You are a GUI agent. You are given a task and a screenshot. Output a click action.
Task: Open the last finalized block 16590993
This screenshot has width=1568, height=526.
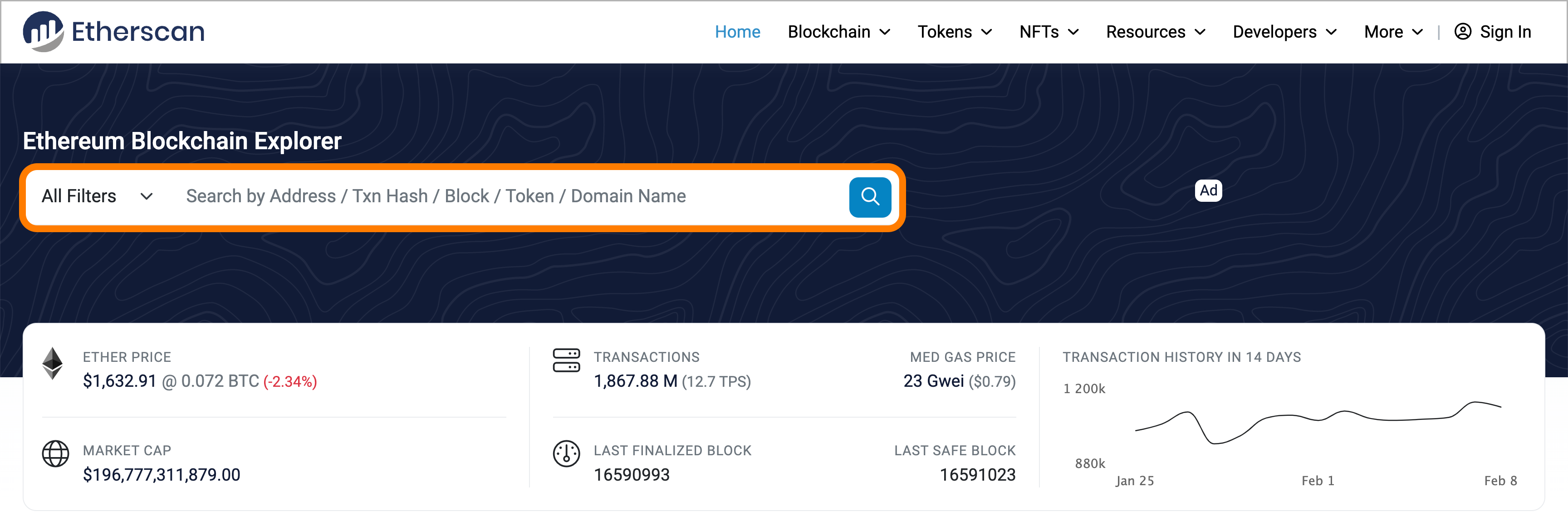(631, 475)
